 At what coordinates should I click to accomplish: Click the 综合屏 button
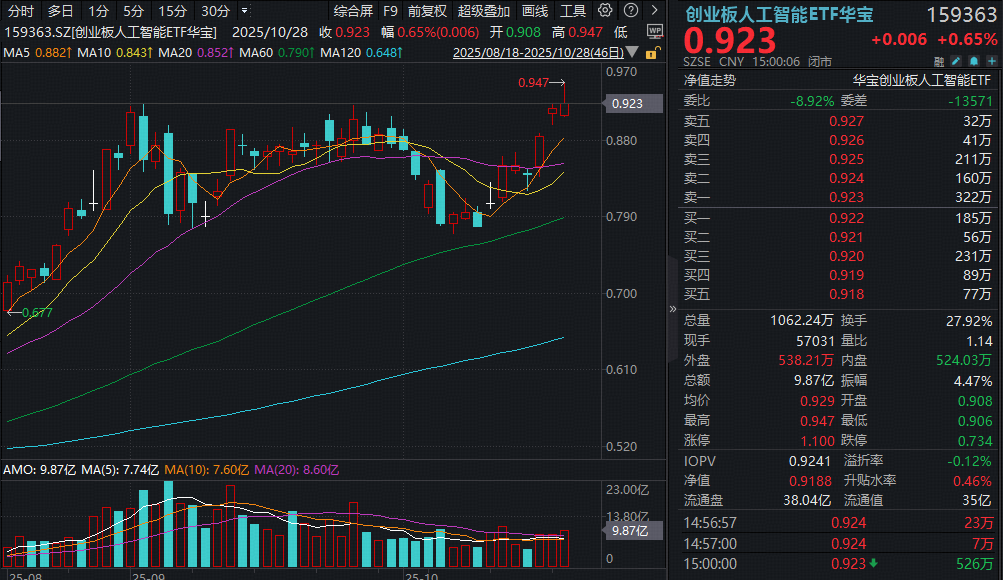pos(353,11)
